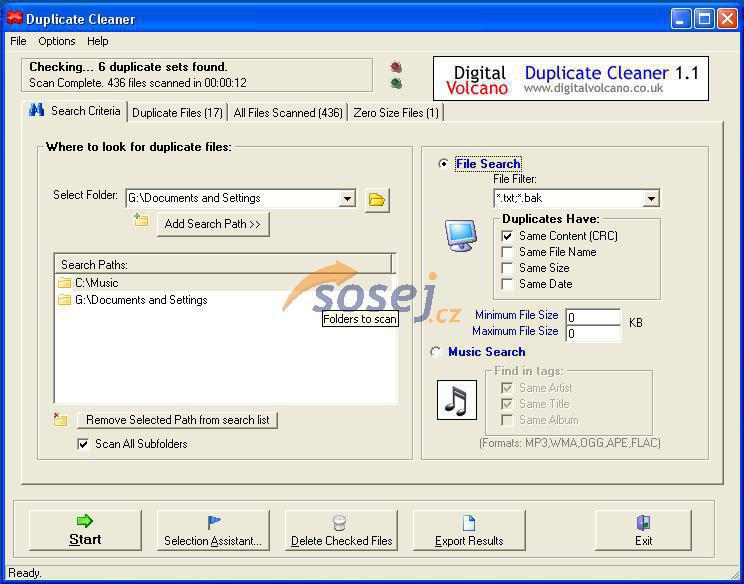This screenshot has width=744, height=584.
Task: Click the music note icon under Music Search
Action: click(456, 400)
